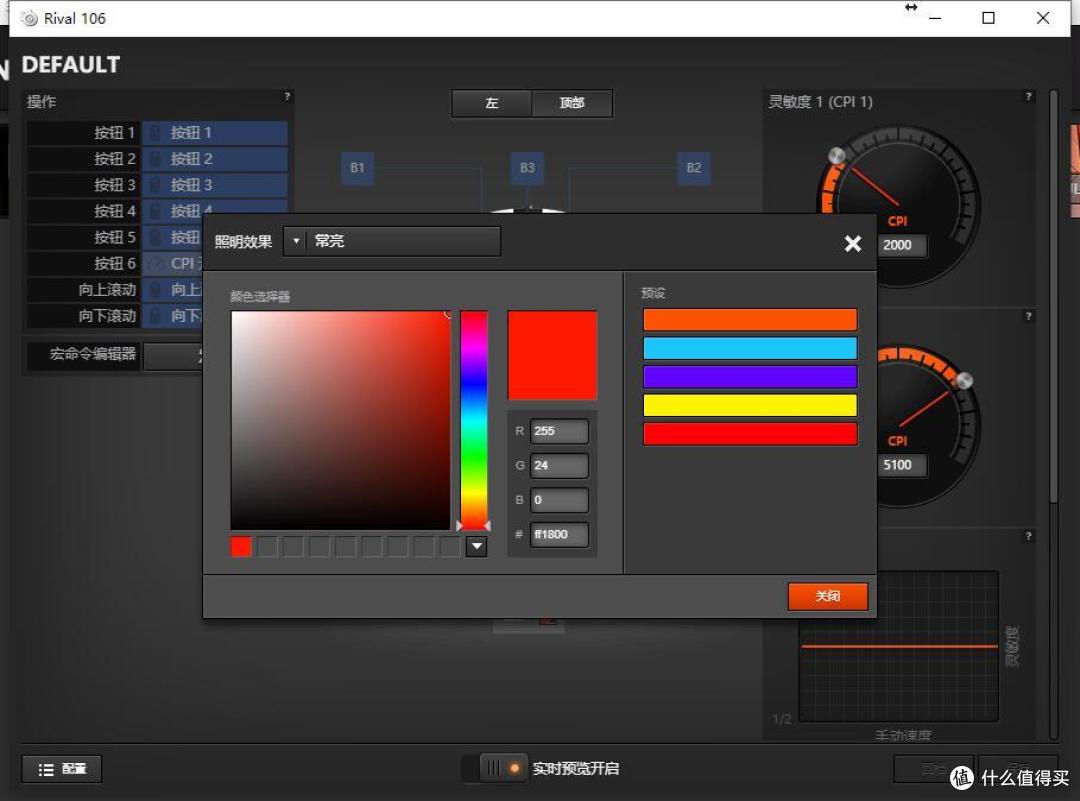The image size is (1080, 801).
Task: Pick the red preset color bar
Action: [x=750, y=434]
